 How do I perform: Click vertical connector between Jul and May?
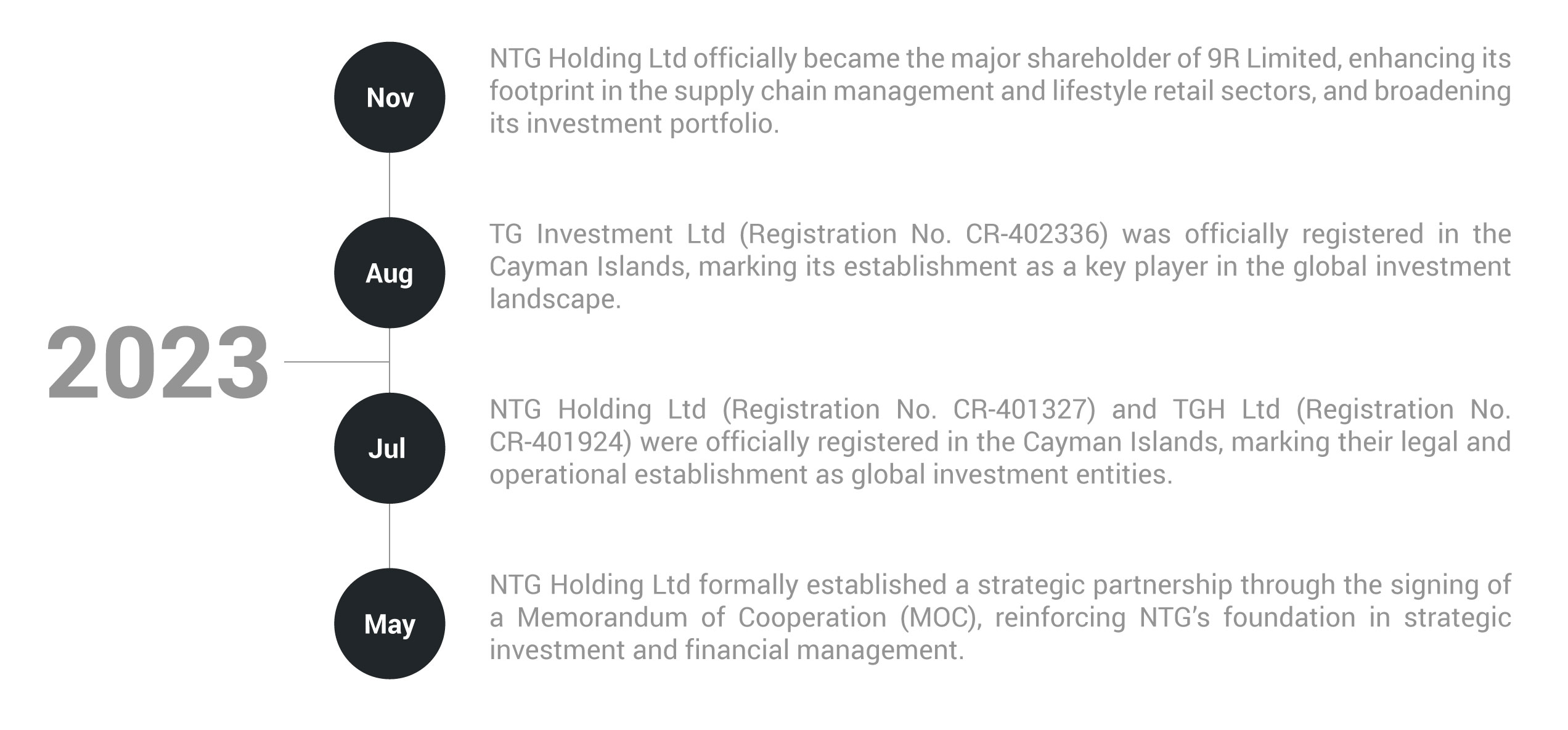tap(390, 535)
